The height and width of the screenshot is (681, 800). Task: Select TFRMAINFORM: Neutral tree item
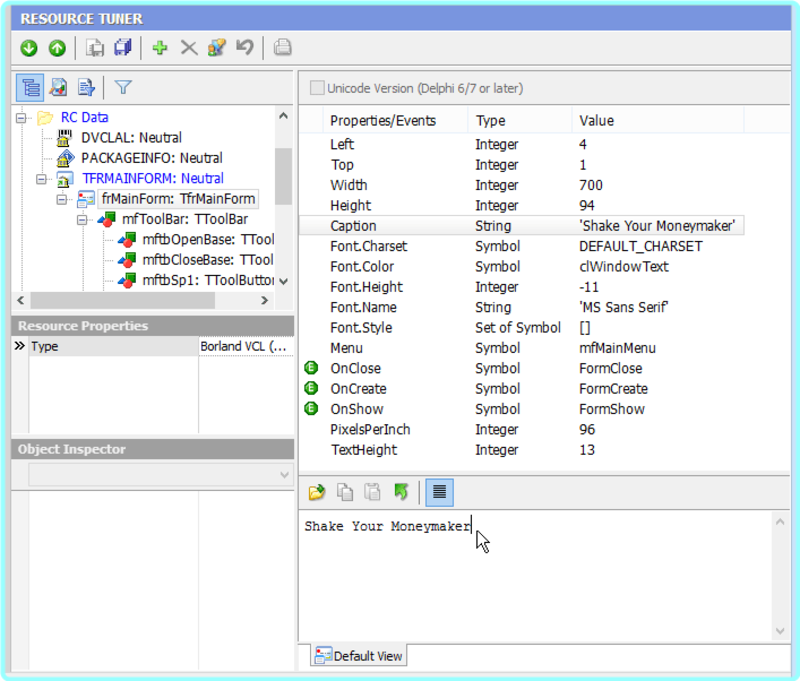[x=153, y=179]
